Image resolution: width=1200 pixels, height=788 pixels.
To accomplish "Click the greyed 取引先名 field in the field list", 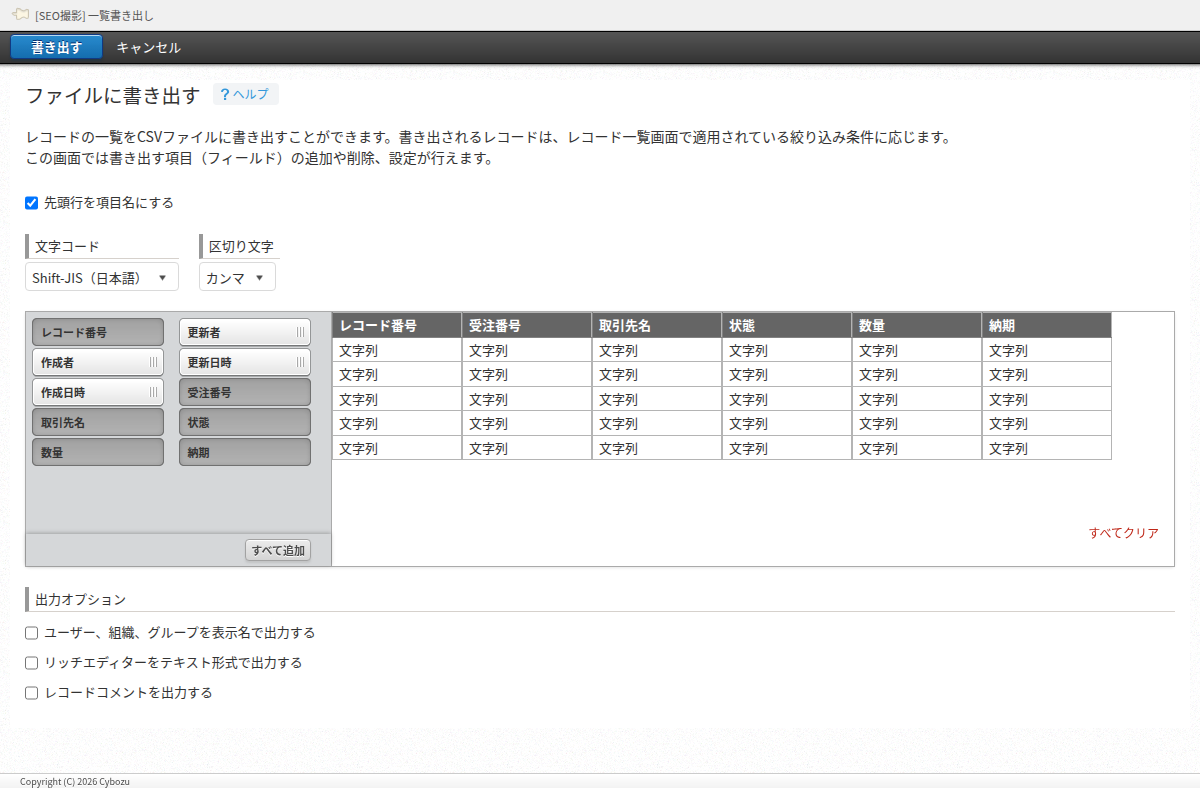I will point(97,422).
